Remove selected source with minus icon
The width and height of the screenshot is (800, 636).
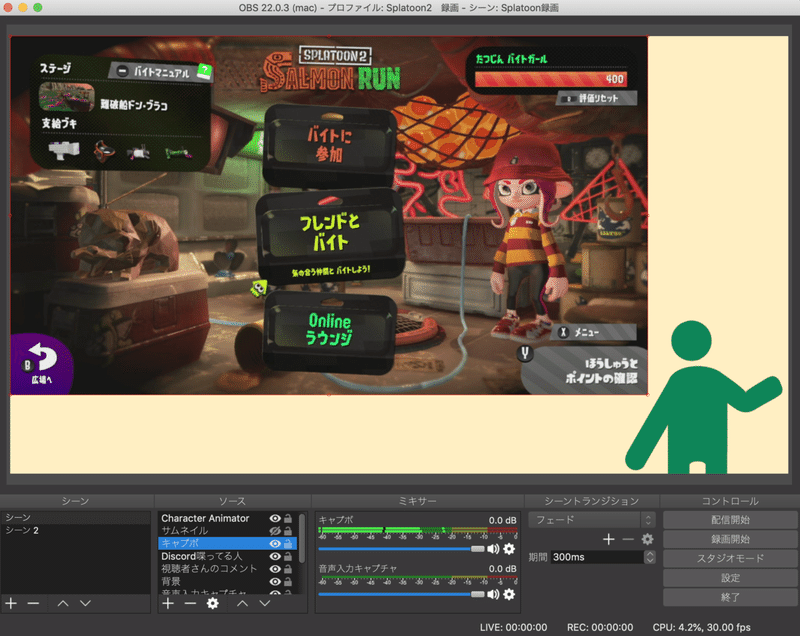point(190,603)
